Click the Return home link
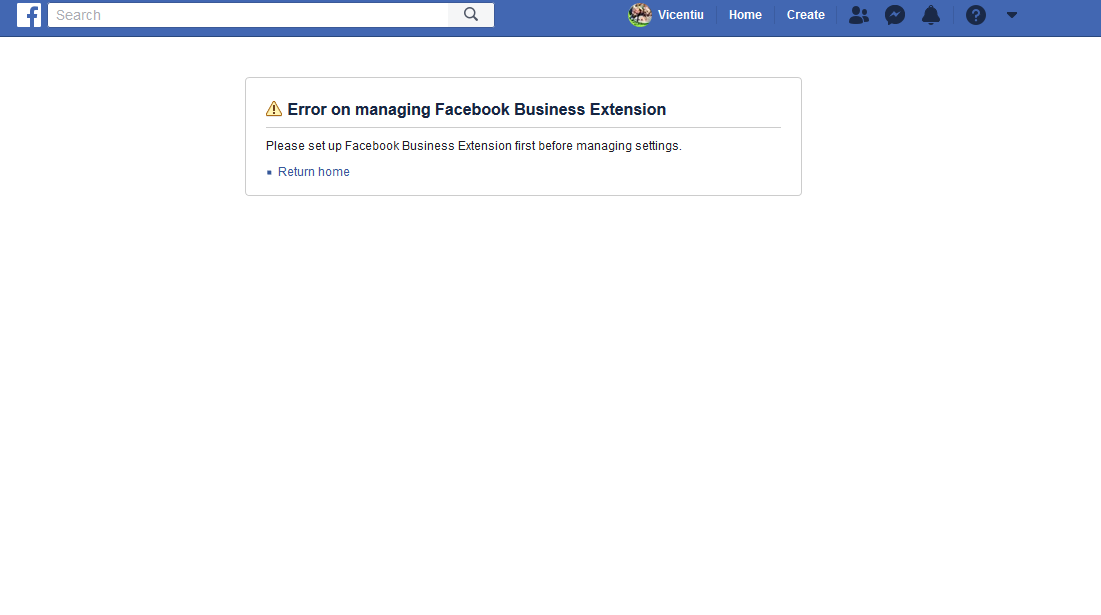This screenshot has height=615, width=1101. click(313, 171)
